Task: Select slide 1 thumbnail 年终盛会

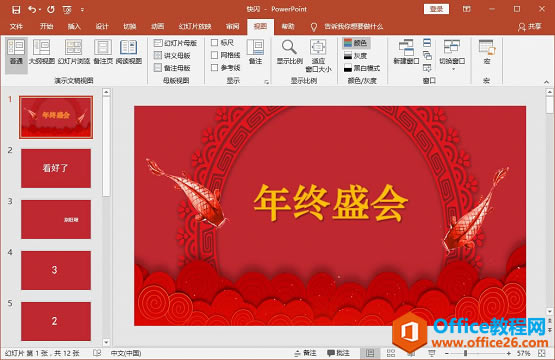Action: click(56, 117)
